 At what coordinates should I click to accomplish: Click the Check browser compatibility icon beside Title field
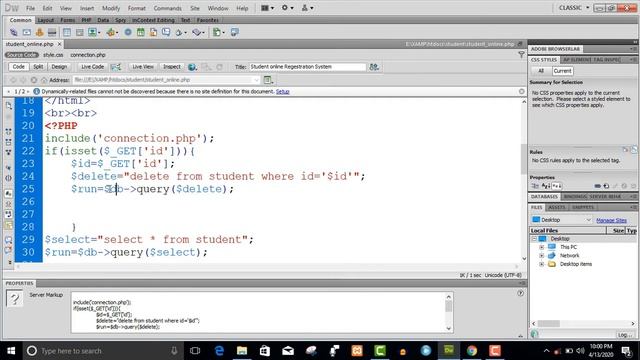tap(374, 67)
